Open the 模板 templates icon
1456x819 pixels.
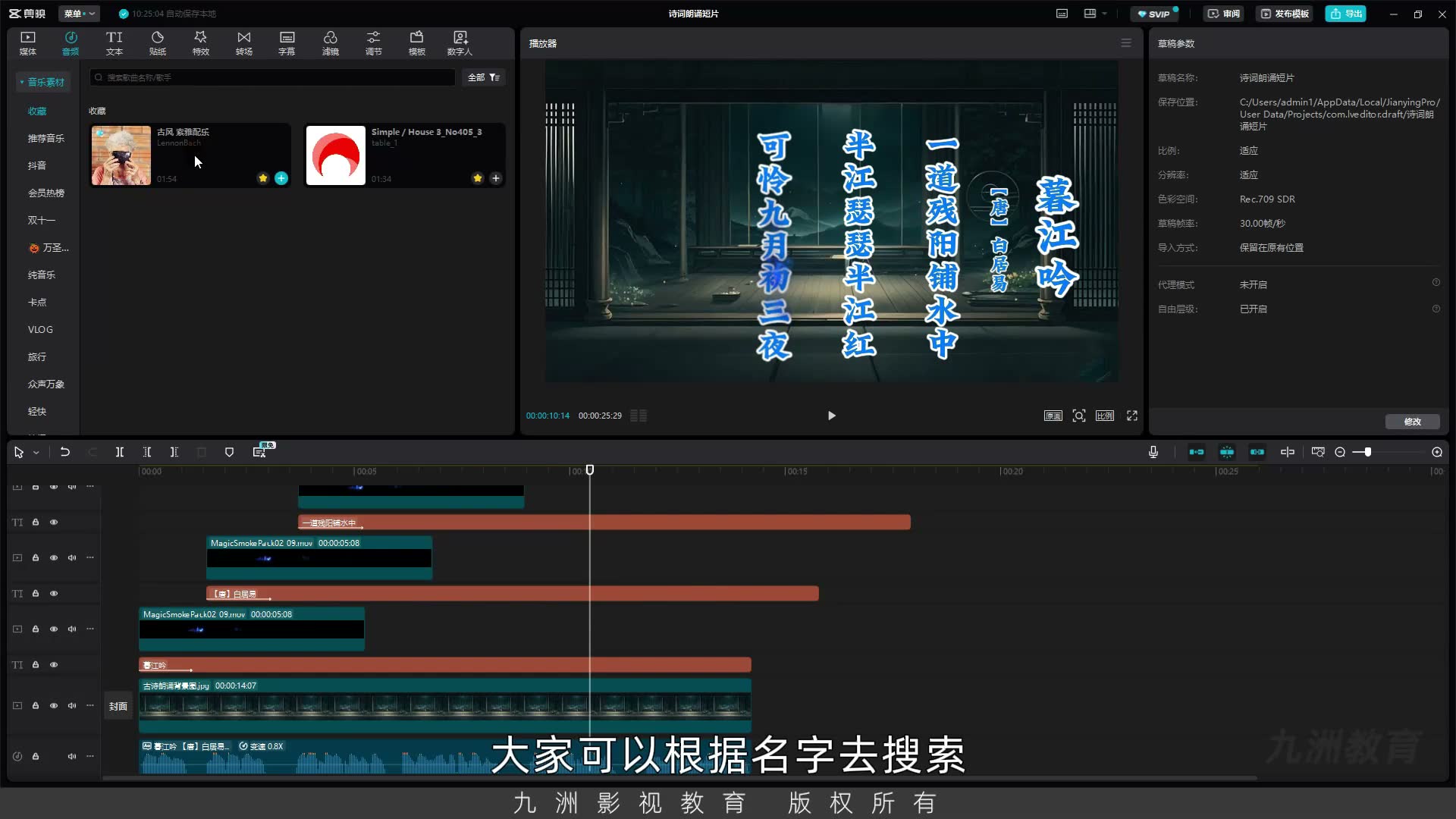point(417,43)
